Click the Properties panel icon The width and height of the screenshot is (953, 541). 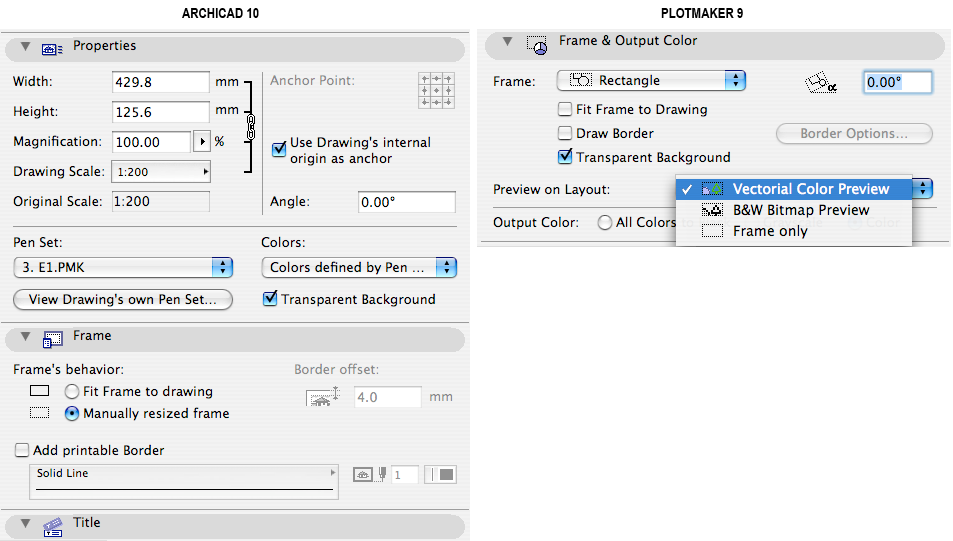(53, 48)
